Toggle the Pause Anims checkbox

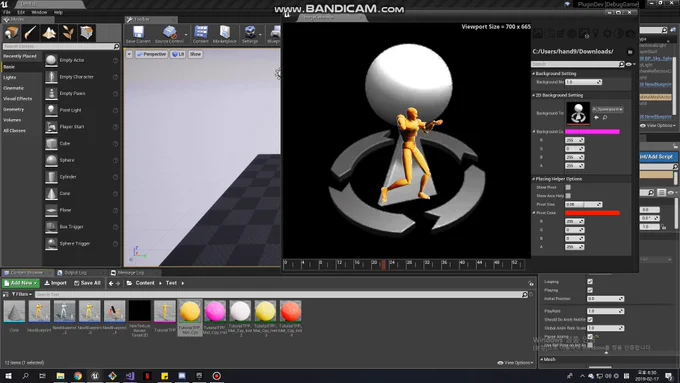[590, 337]
